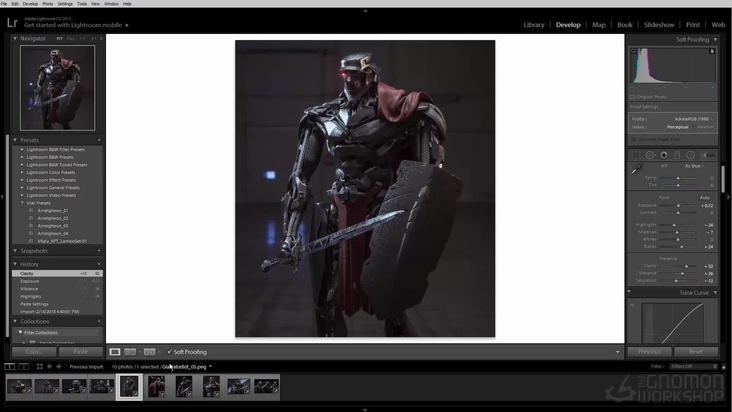Select the Crop Overlay tool icon
This screenshot has height=412, width=732.
coord(636,155)
